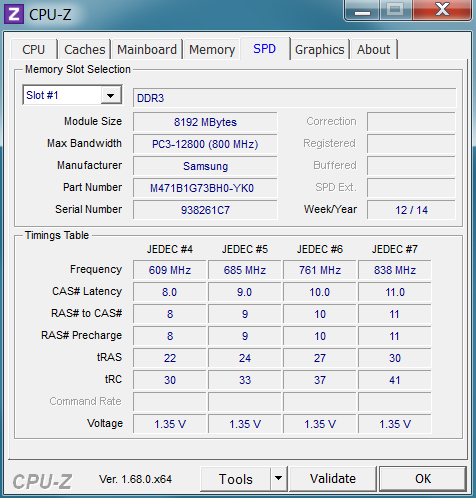Click the Ver. 1.68.0.x64 version text

[x=135, y=479]
